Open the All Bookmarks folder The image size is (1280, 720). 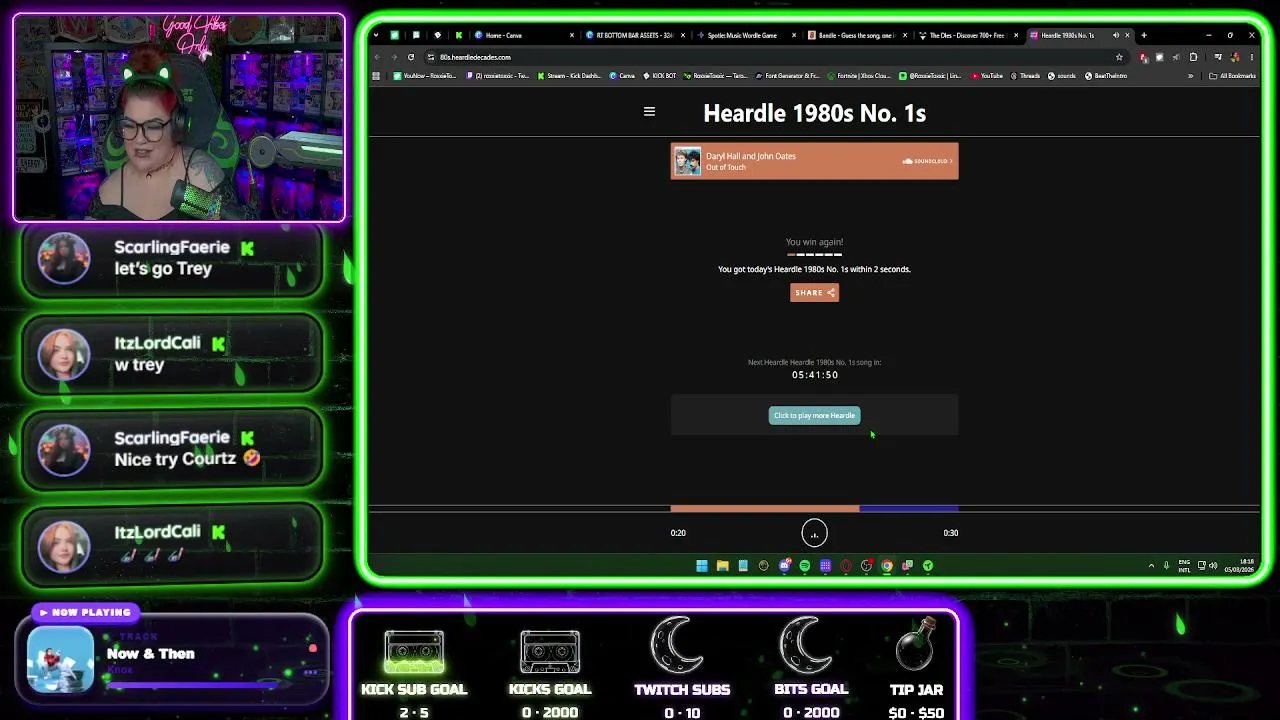pyautogui.click(x=1233, y=76)
